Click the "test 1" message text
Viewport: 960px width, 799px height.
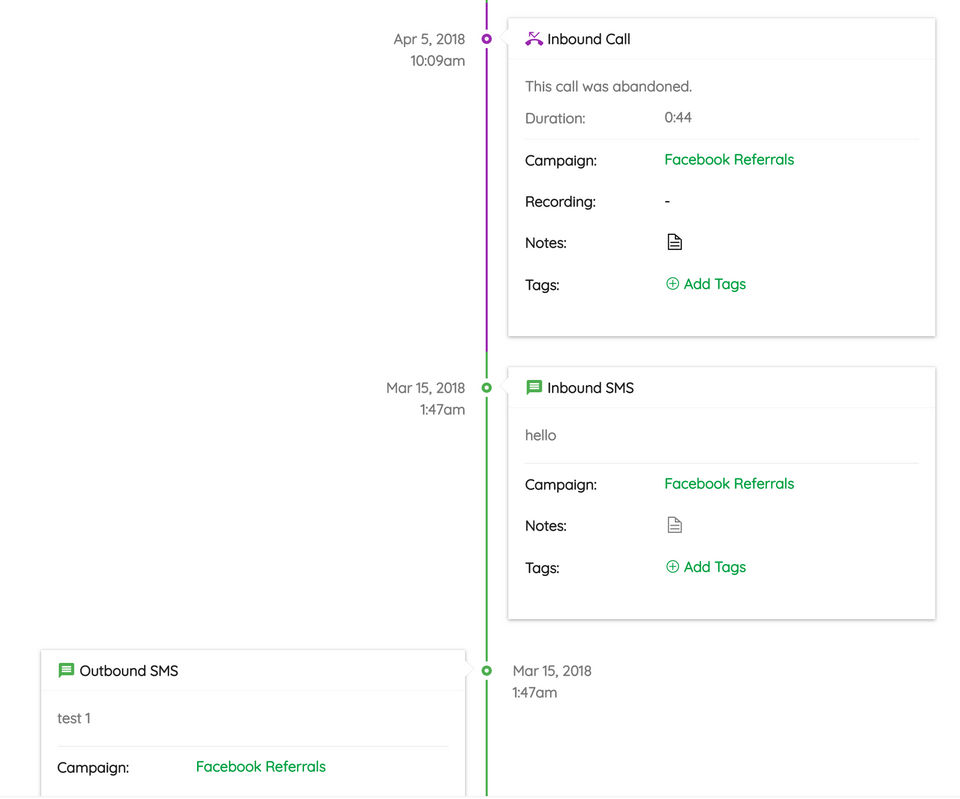point(74,718)
